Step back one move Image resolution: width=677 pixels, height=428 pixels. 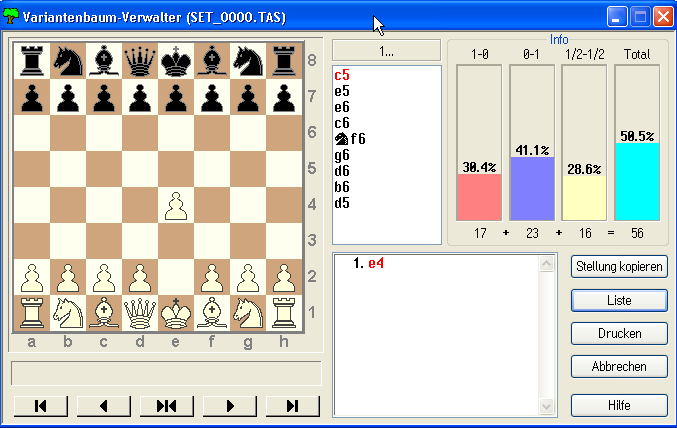[102, 405]
